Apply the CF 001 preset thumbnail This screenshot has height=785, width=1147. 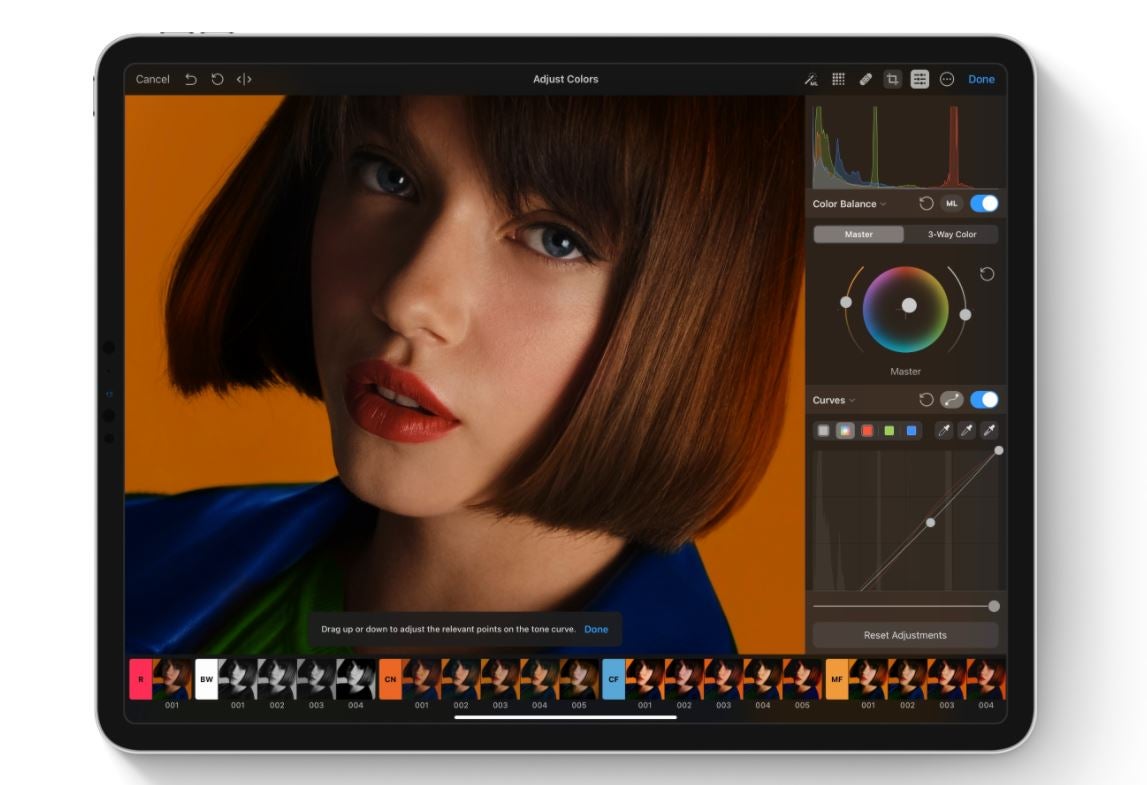pos(644,679)
